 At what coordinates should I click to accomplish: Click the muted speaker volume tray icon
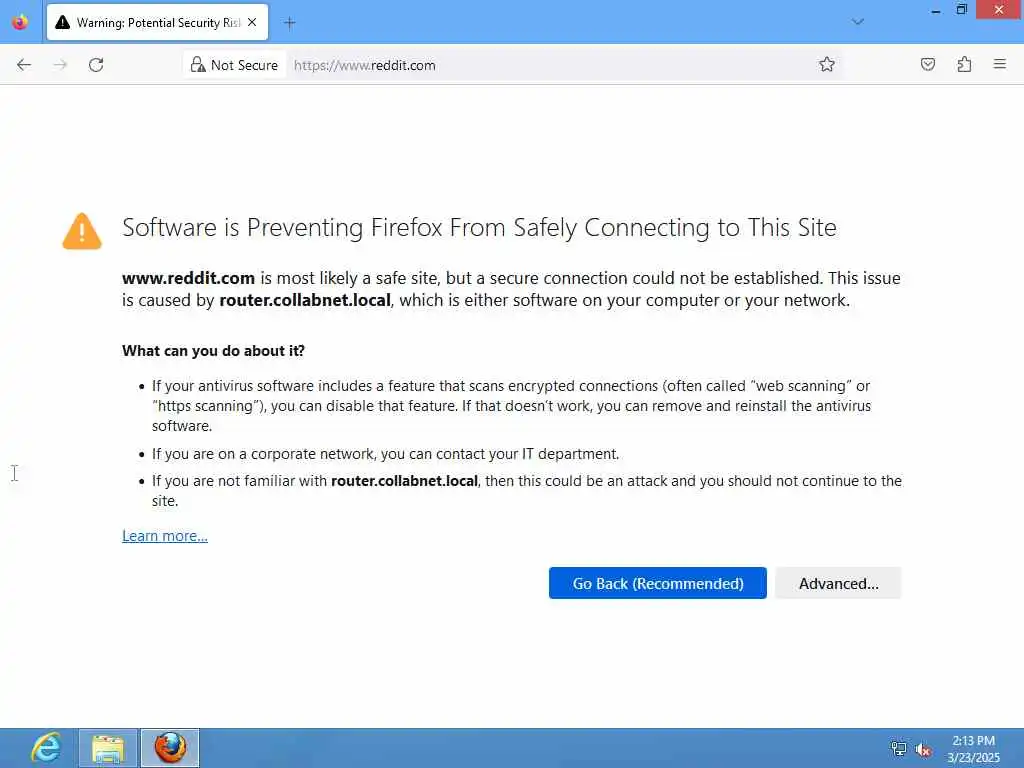pyautogui.click(x=923, y=750)
